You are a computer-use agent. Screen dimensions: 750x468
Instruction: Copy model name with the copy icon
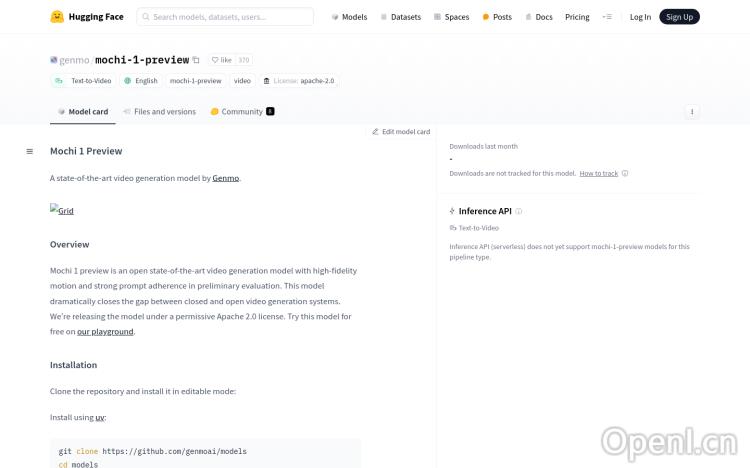coord(196,60)
